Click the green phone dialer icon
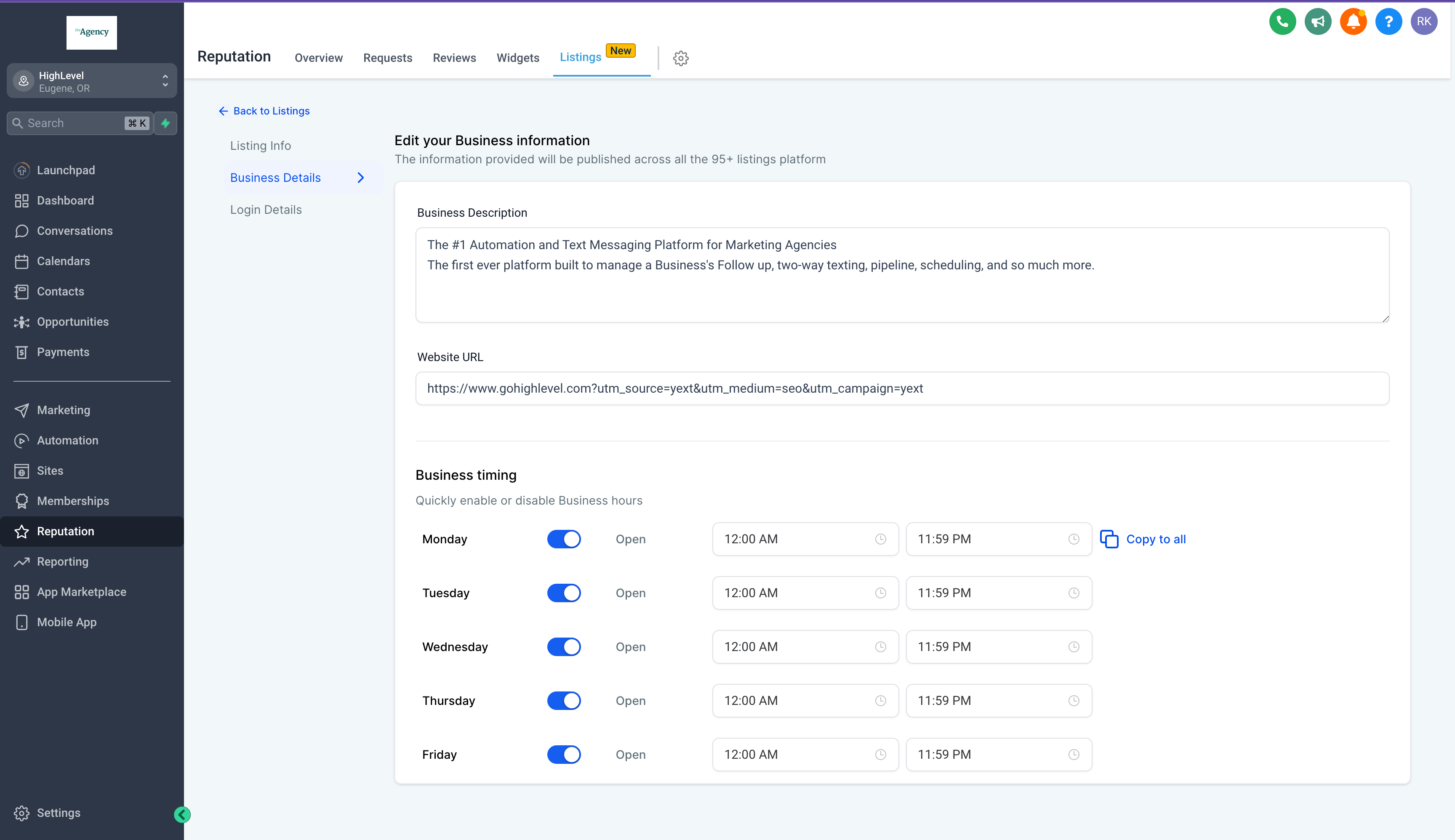The image size is (1455, 840). (x=1282, y=22)
